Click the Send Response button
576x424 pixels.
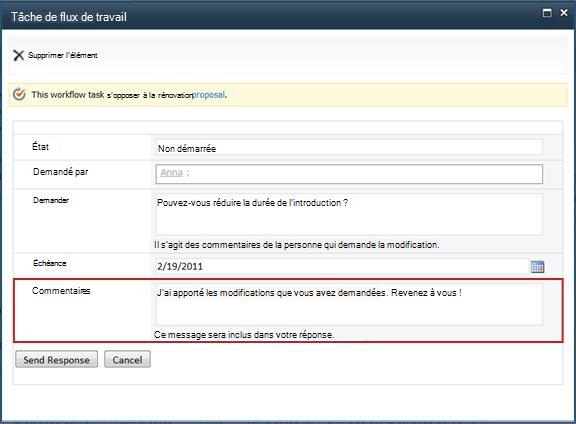click(x=57, y=359)
